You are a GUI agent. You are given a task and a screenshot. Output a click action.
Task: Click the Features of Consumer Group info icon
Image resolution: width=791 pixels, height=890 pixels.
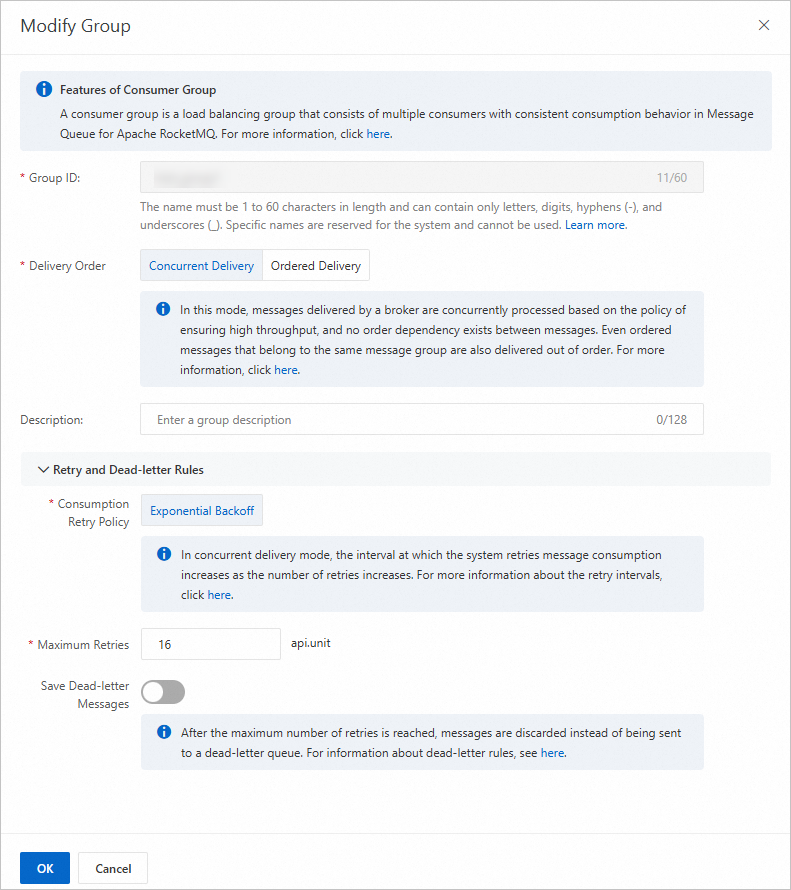tap(44, 90)
